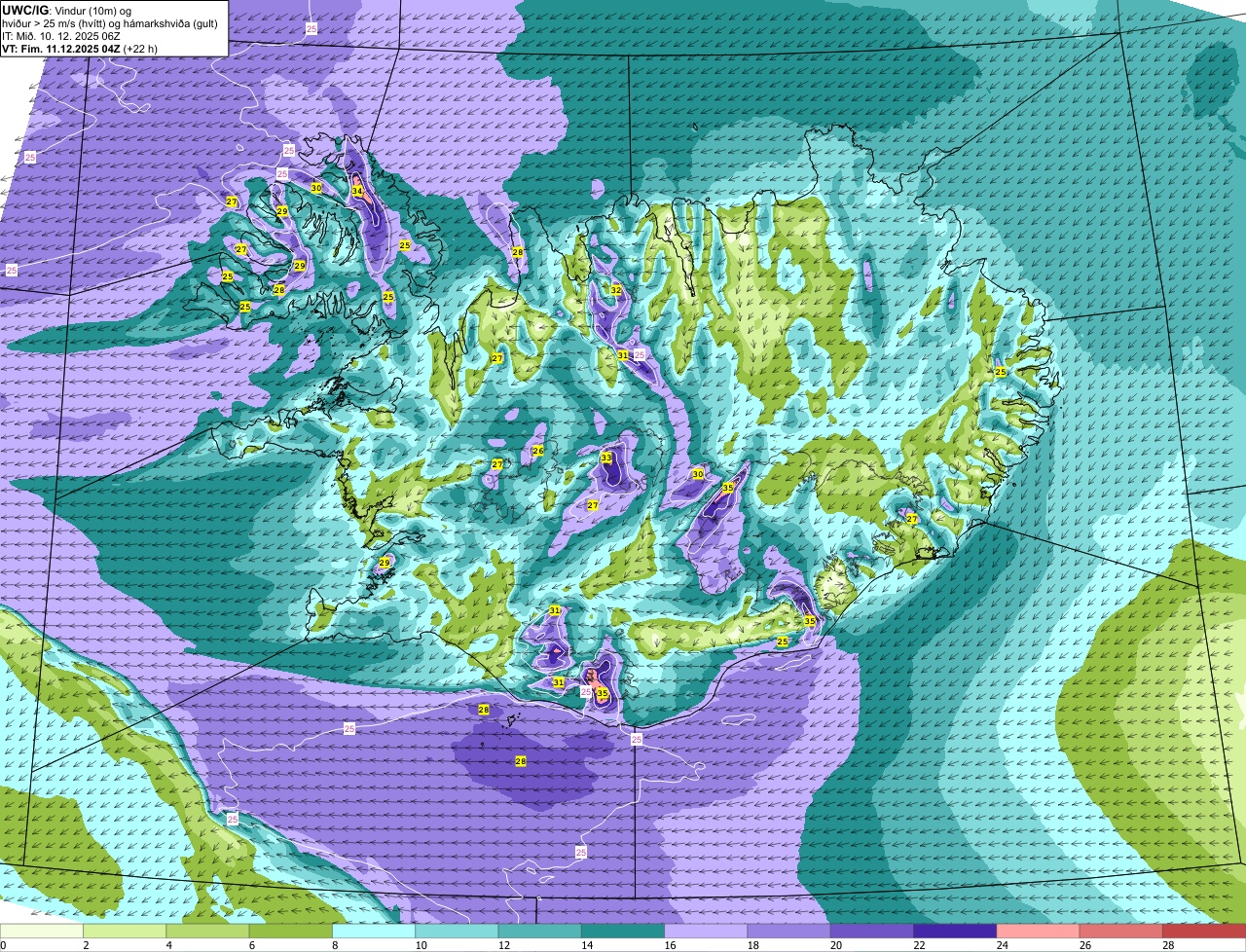
Task: Select the color scale swatch for 2–4 m/s
Action: tap(125, 931)
